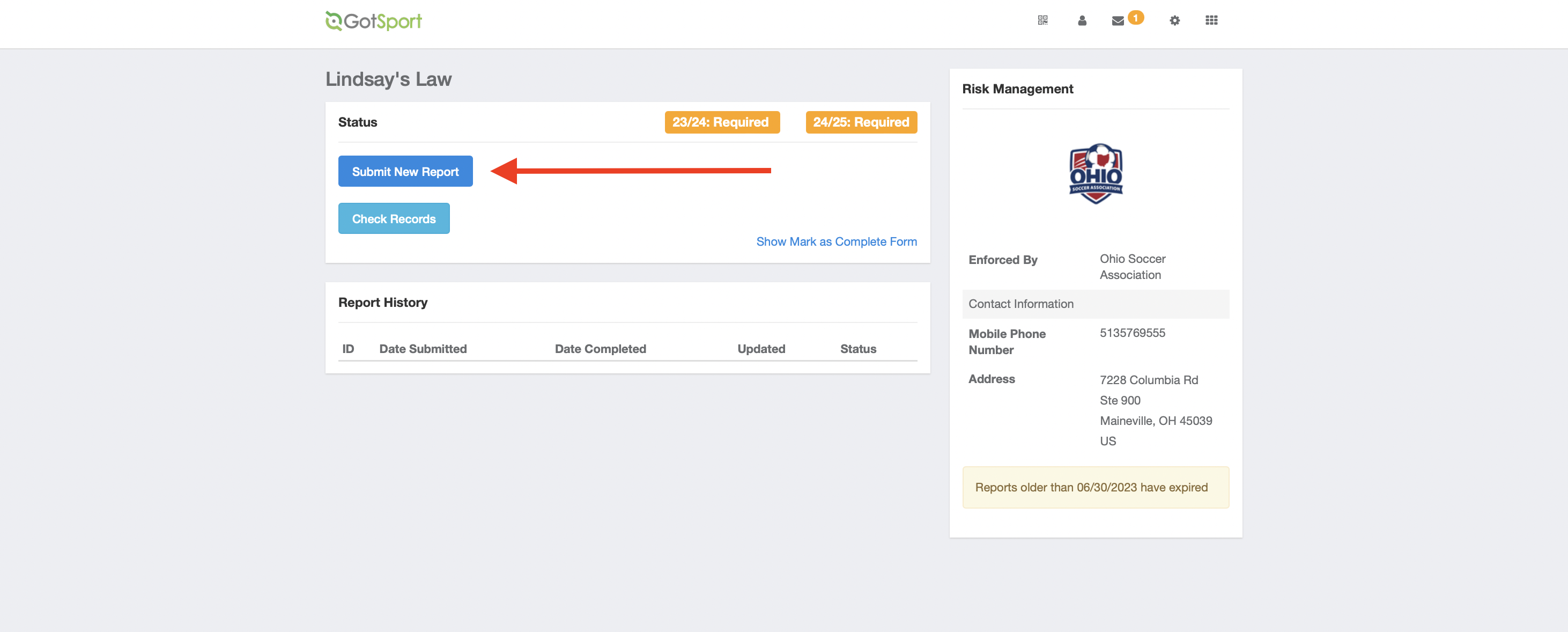Click the Status column header in Report History
Viewport: 1568px width, 632px height.
(x=858, y=349)
